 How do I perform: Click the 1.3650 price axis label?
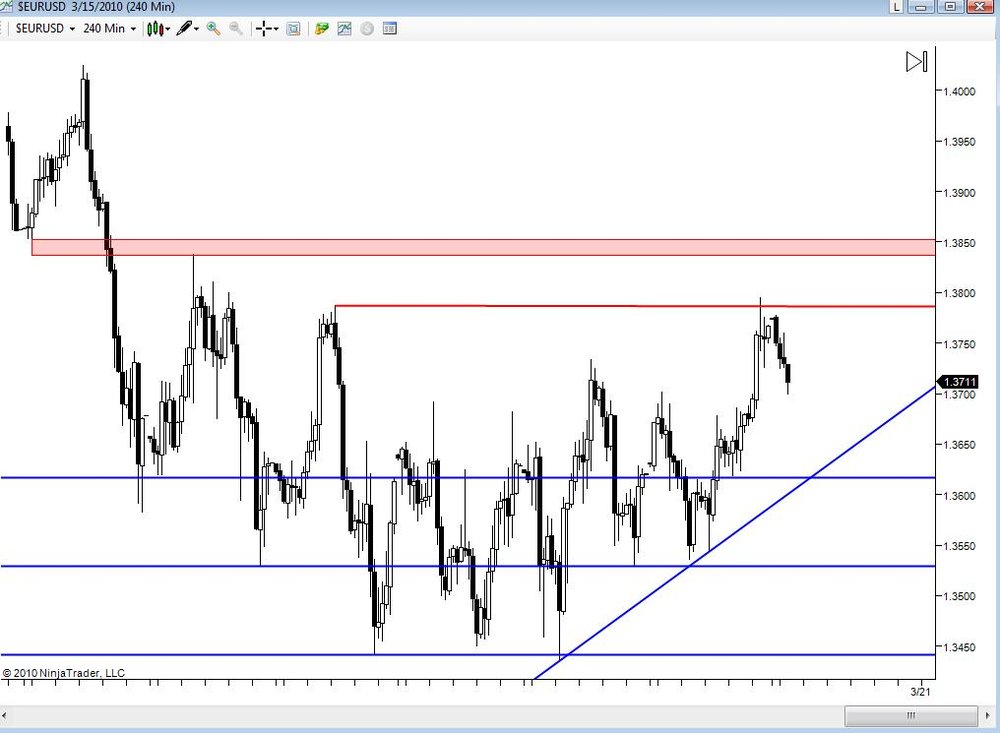click(x=959, y=445)
